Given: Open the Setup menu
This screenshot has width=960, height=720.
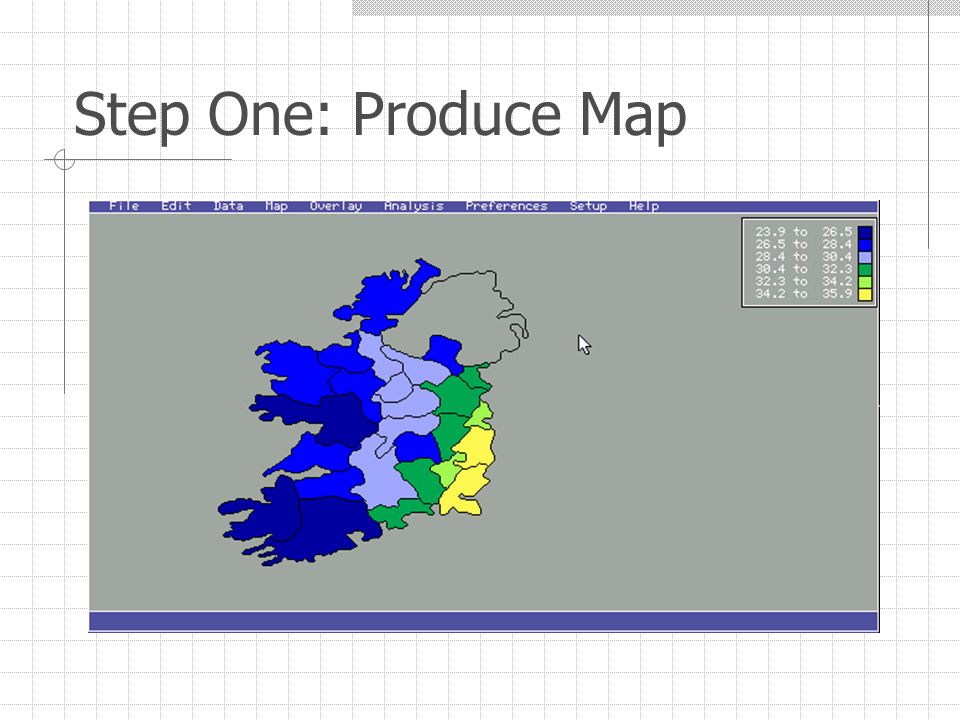Looking at the screenshot, I should [588, 206].
